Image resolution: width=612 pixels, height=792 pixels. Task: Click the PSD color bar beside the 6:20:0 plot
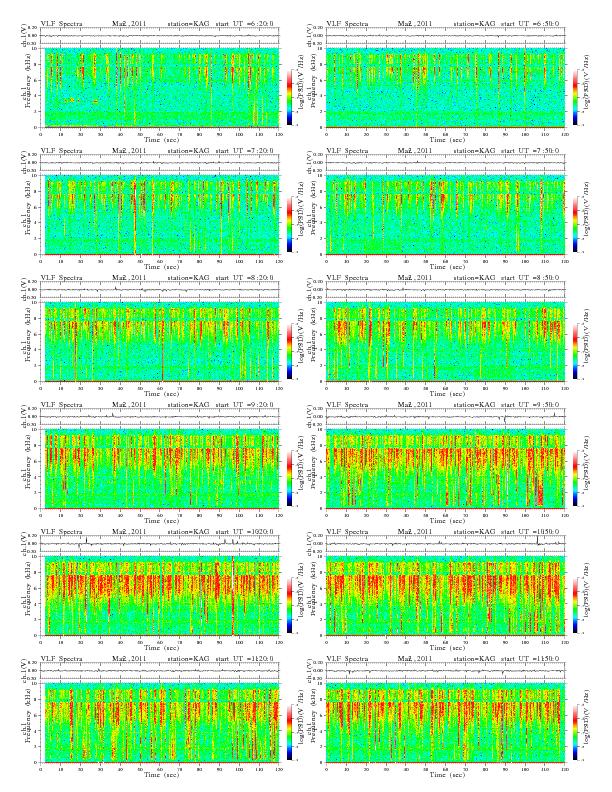(x=289, y=96)
